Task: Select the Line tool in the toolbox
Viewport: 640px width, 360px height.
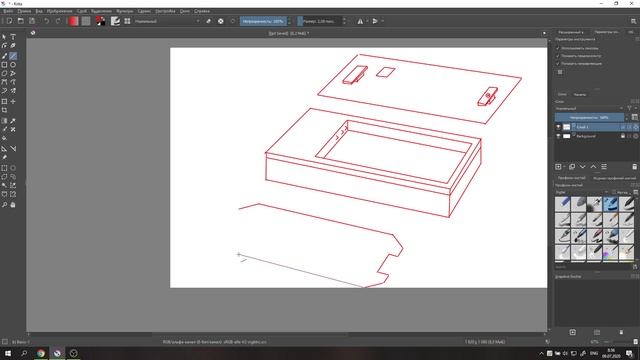Action: tap(13, 56)
